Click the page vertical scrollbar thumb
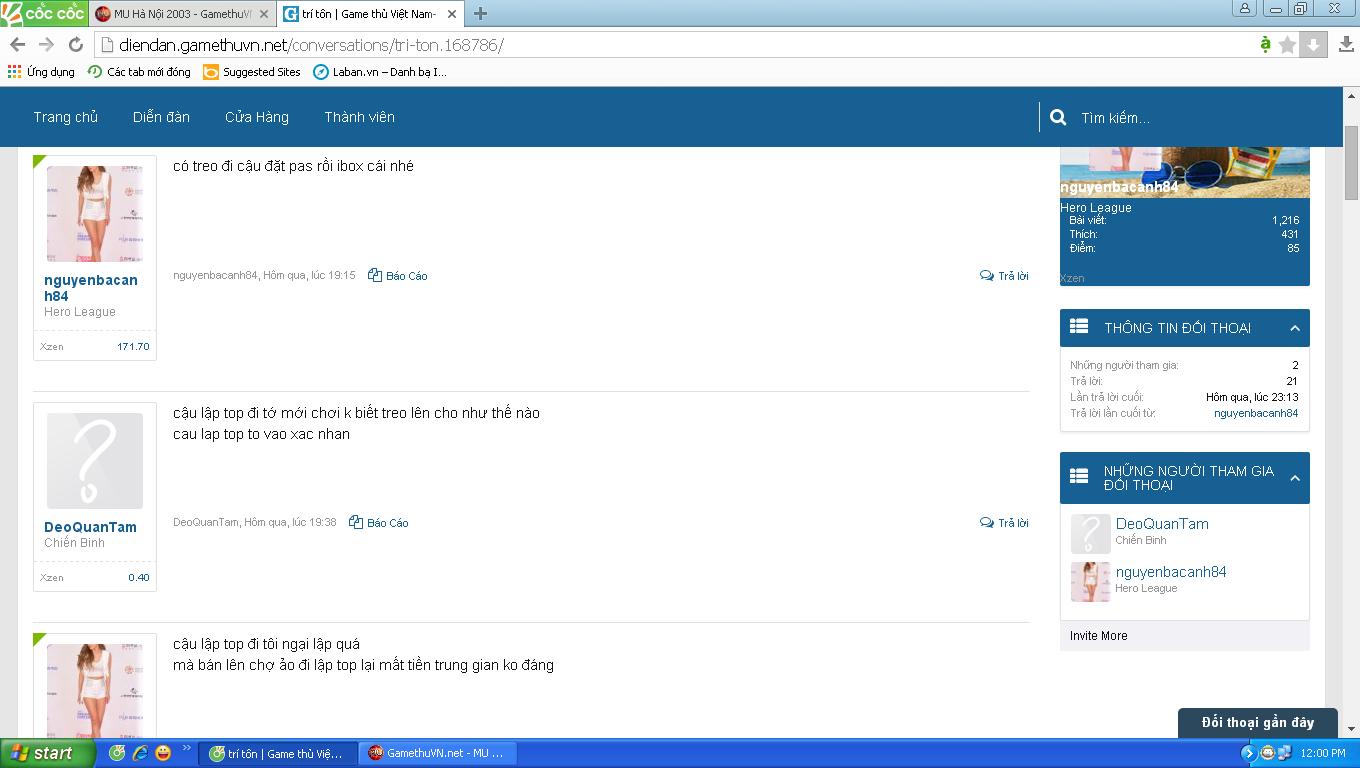 pos(1351,163)
